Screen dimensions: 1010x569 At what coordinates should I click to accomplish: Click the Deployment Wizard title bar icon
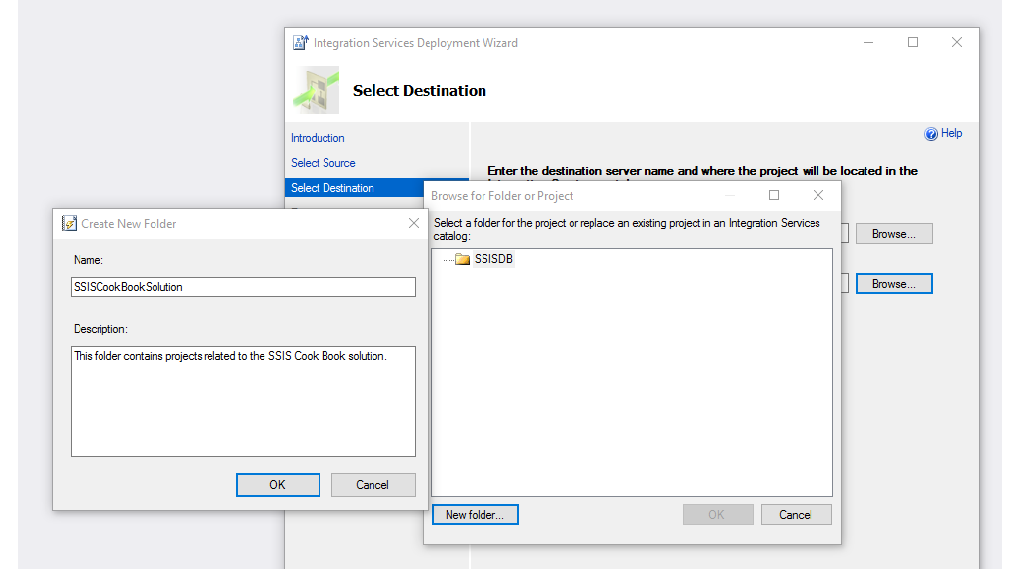(300, 43)
